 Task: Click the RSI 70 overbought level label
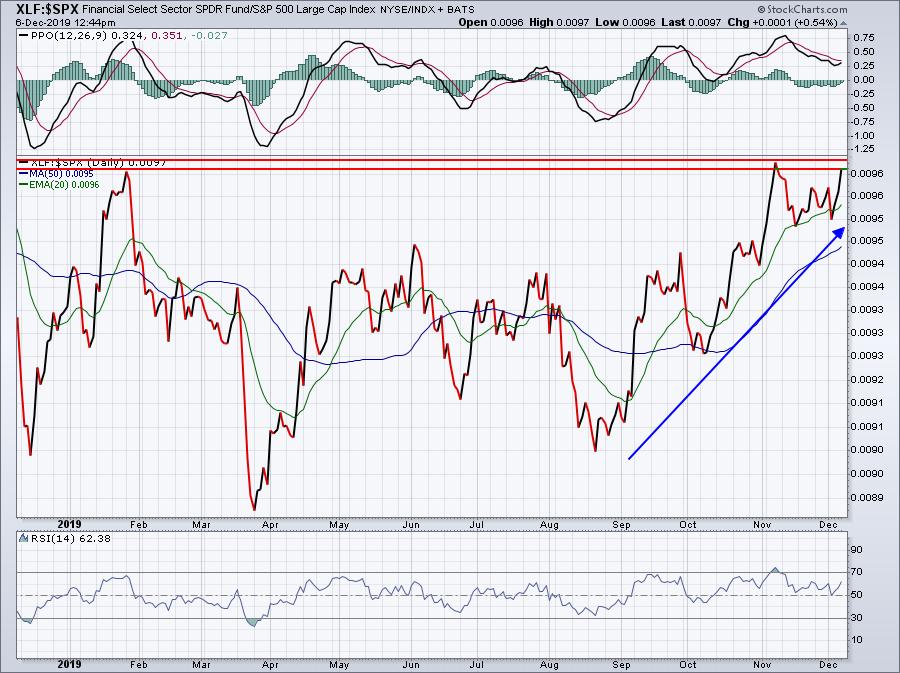(856, 572)
